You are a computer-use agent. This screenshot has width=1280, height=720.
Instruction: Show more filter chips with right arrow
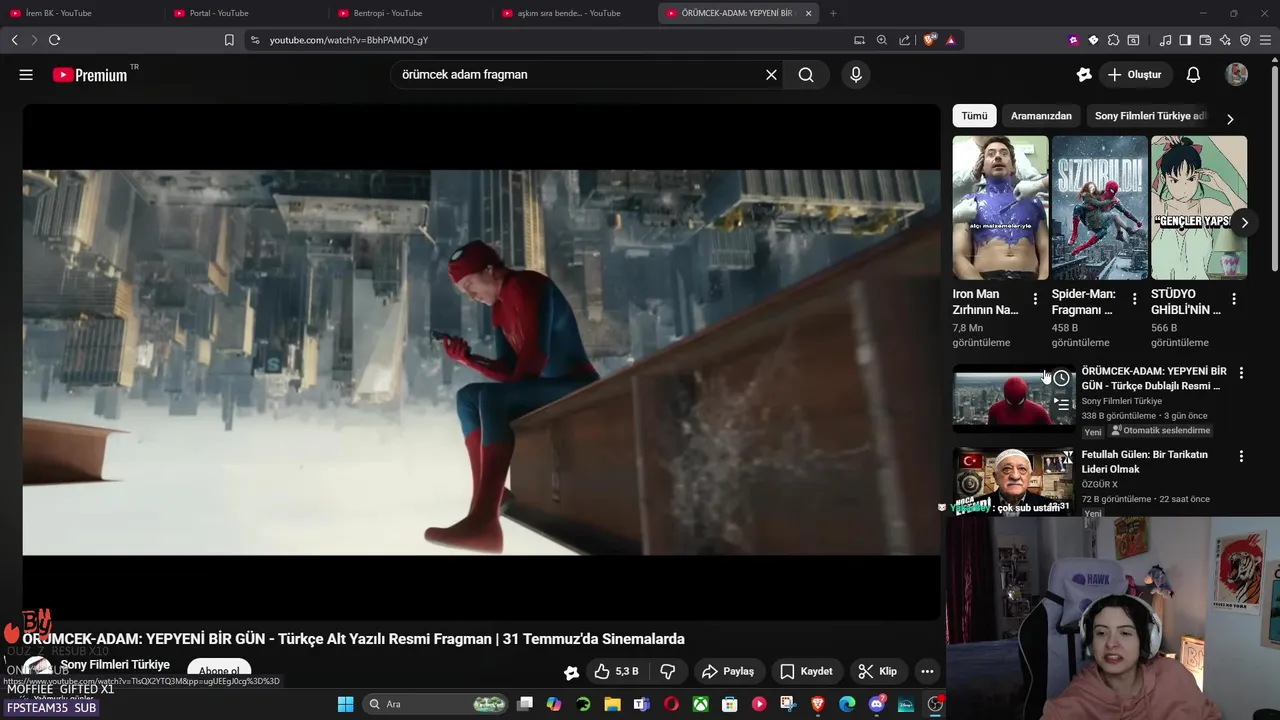tap(1230, 119)
